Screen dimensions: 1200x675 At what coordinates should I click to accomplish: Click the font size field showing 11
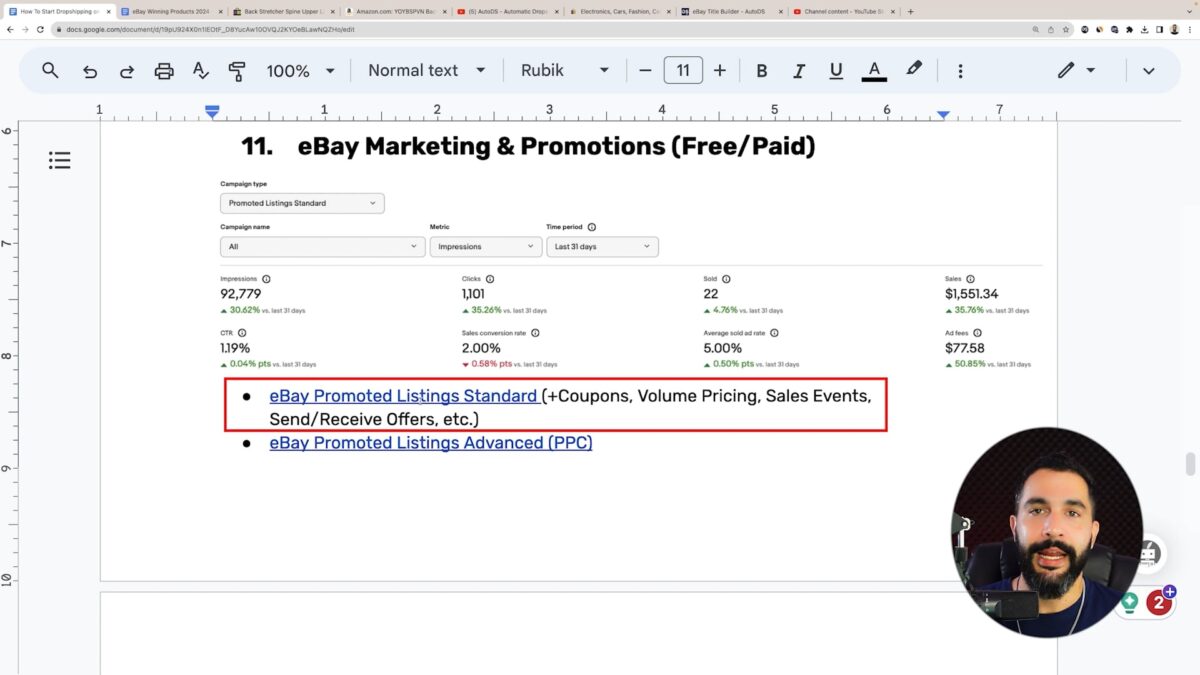tap(683, 71)
